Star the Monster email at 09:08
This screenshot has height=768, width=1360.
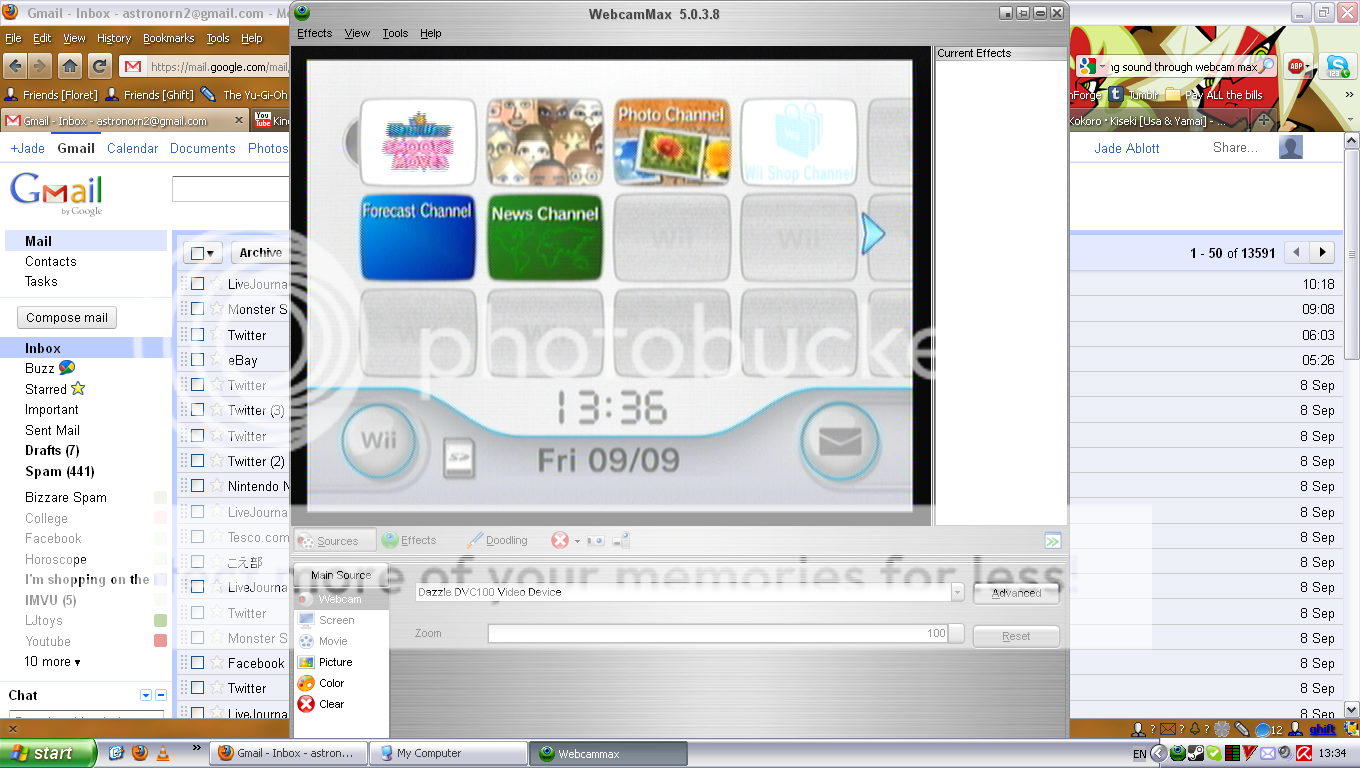click(x=216, y=309)
